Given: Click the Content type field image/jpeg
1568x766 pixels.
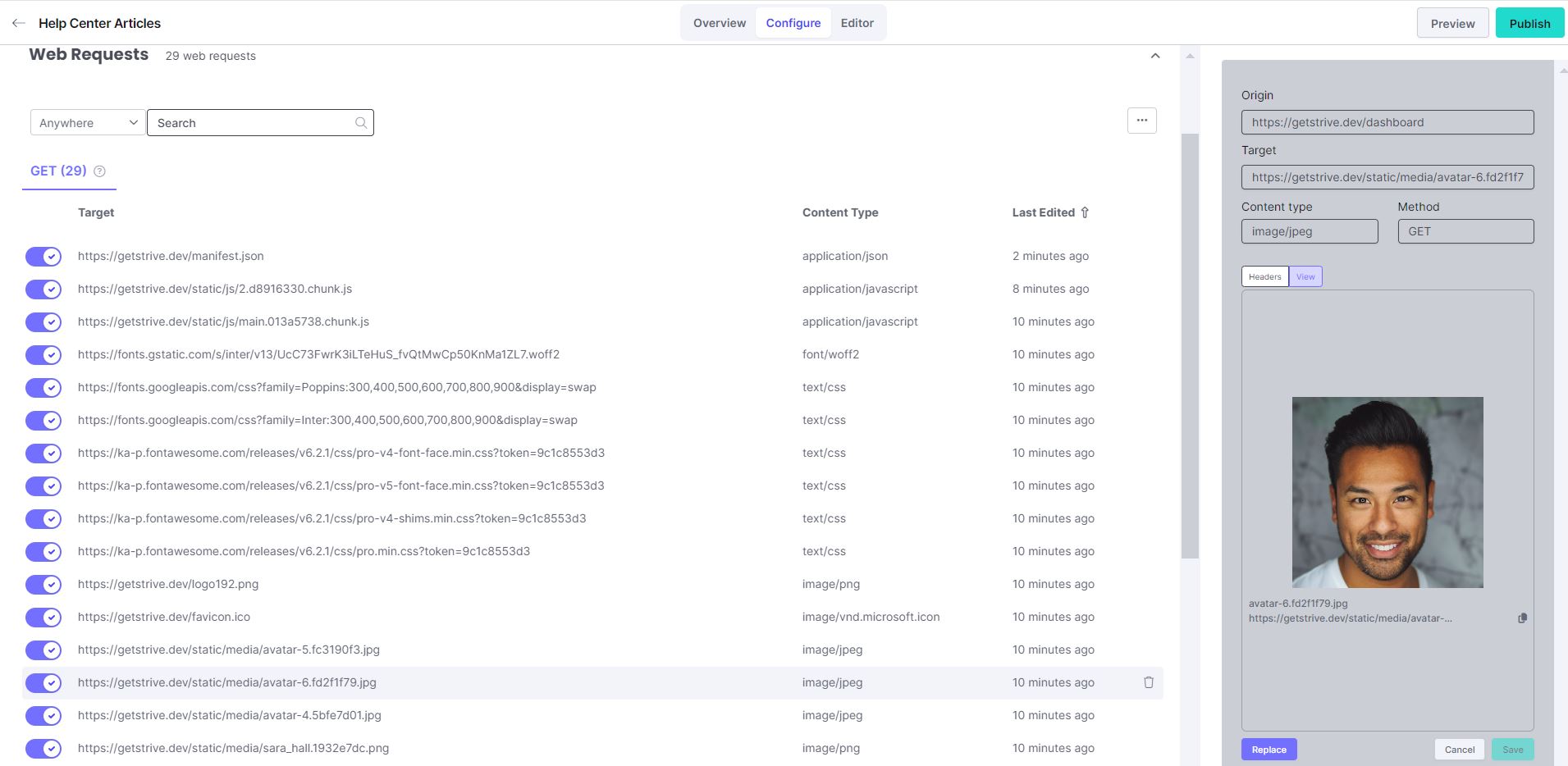Looking at the screenshot, I should [x=1310, y=231].
